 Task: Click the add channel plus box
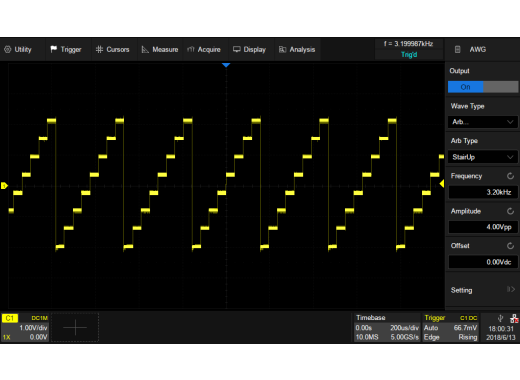(75, 327)
